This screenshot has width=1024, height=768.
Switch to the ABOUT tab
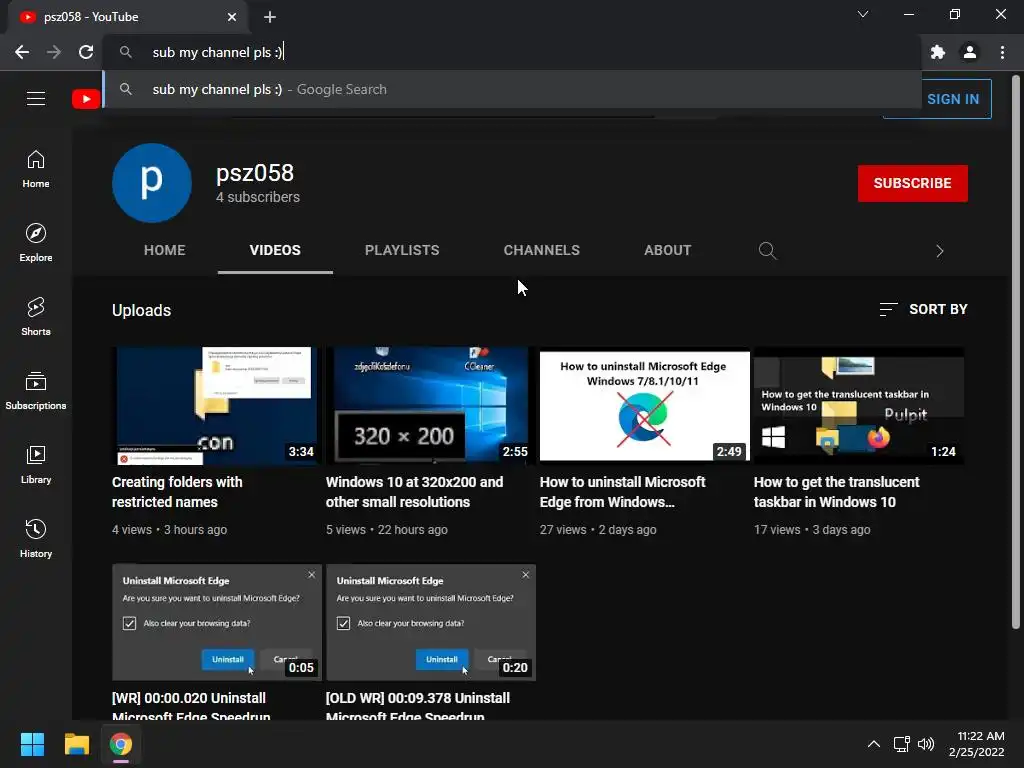667,250
